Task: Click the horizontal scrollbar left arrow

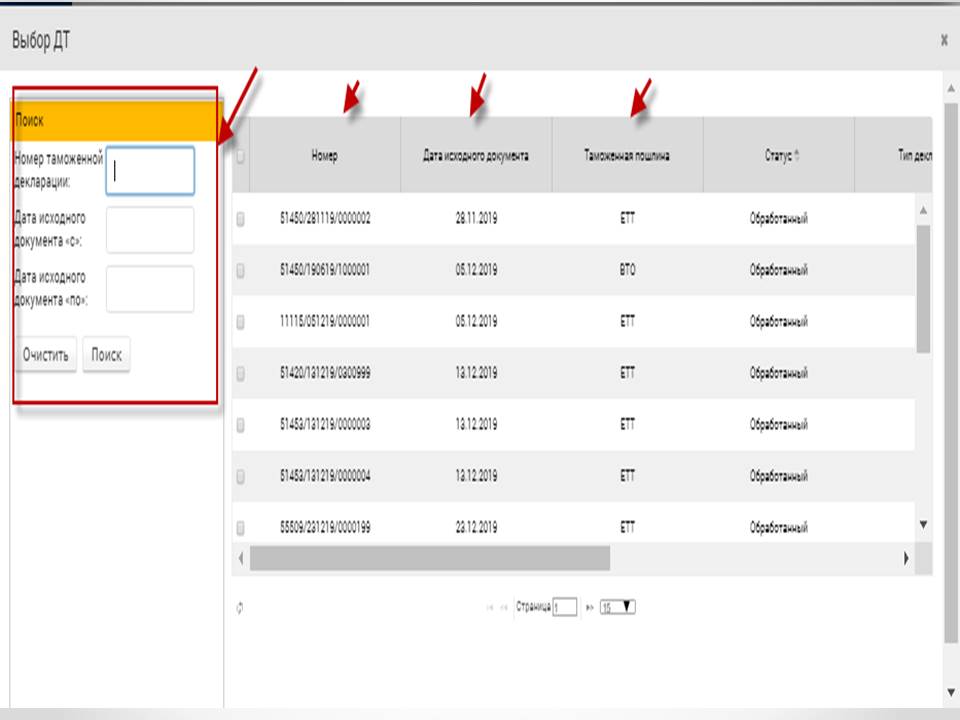Action: tap(240, 558)
